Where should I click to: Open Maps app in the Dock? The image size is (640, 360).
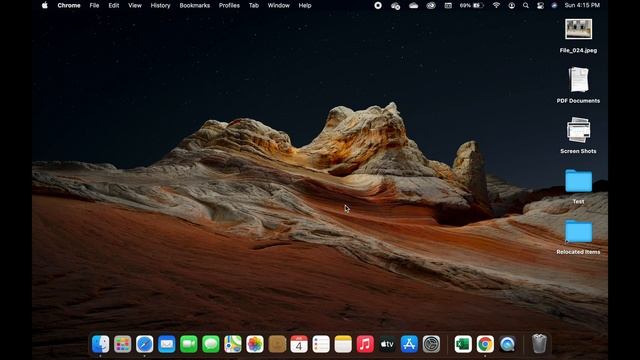click(233, 344)
